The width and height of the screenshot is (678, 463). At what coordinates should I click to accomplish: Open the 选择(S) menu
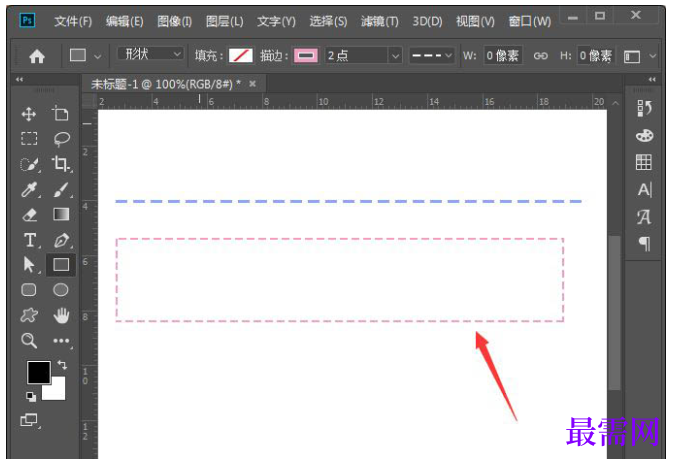328,21
